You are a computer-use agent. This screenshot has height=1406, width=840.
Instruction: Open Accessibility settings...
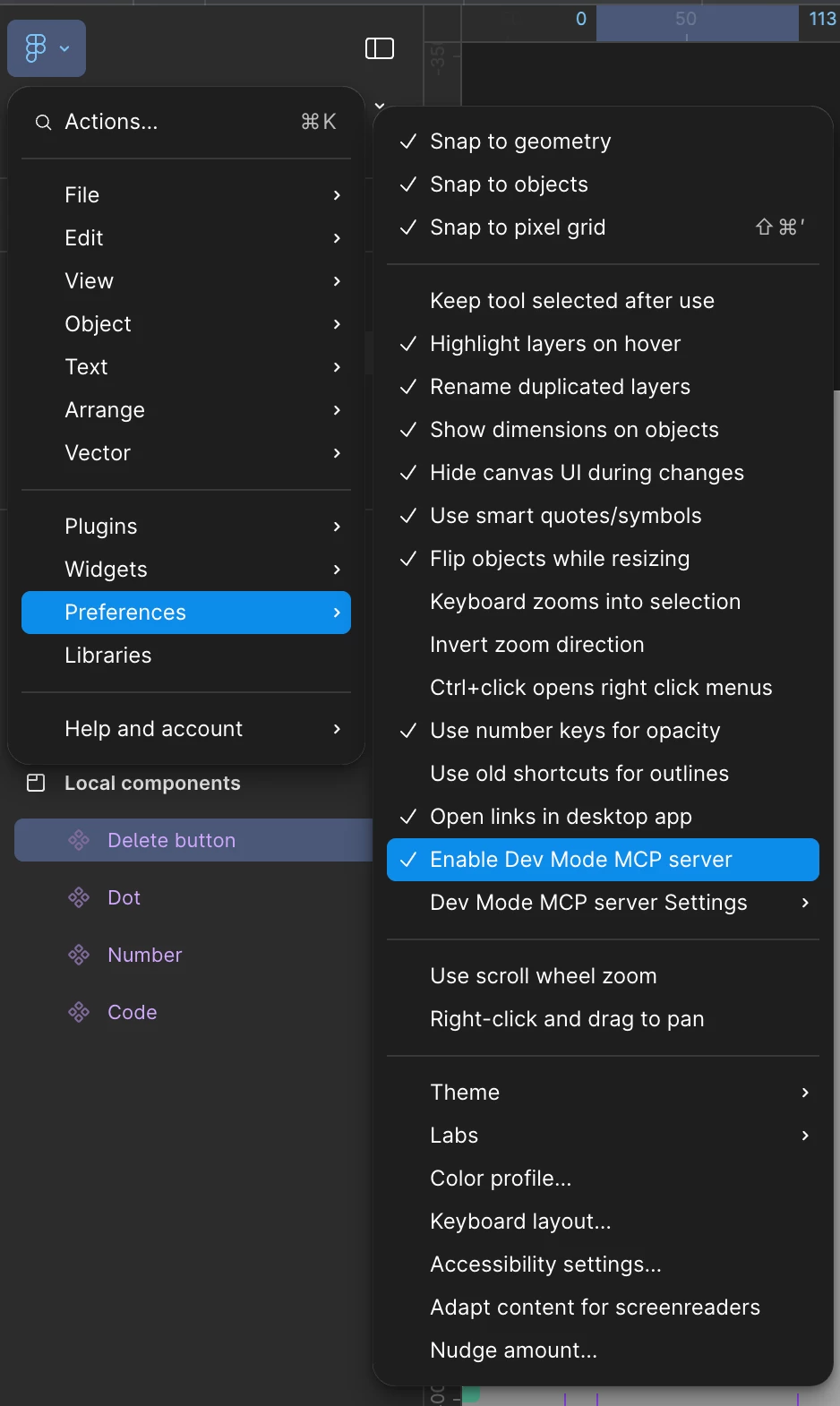pyautogui.click(x=603, y=1265)
